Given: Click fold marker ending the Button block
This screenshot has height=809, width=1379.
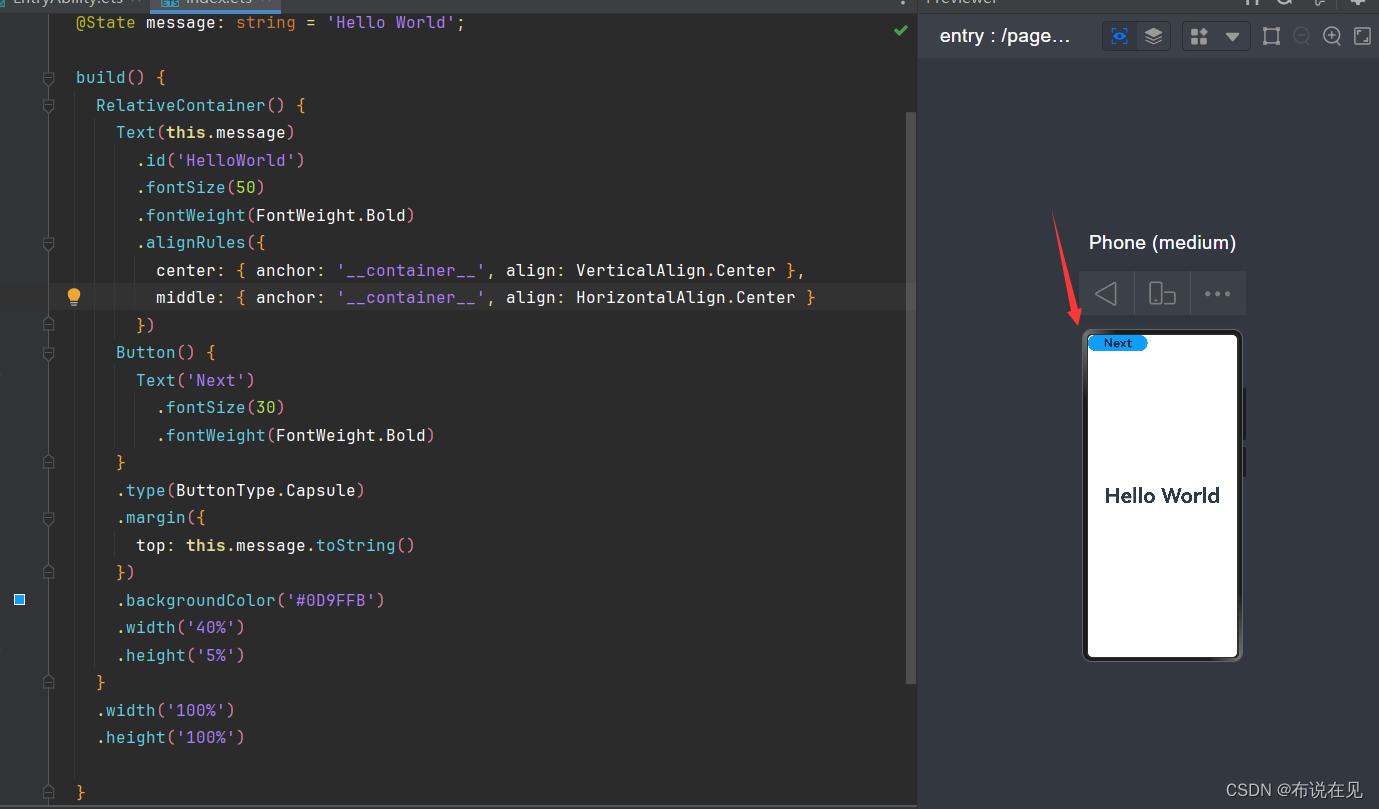Looking at the screenshot, I should (48, 463).
